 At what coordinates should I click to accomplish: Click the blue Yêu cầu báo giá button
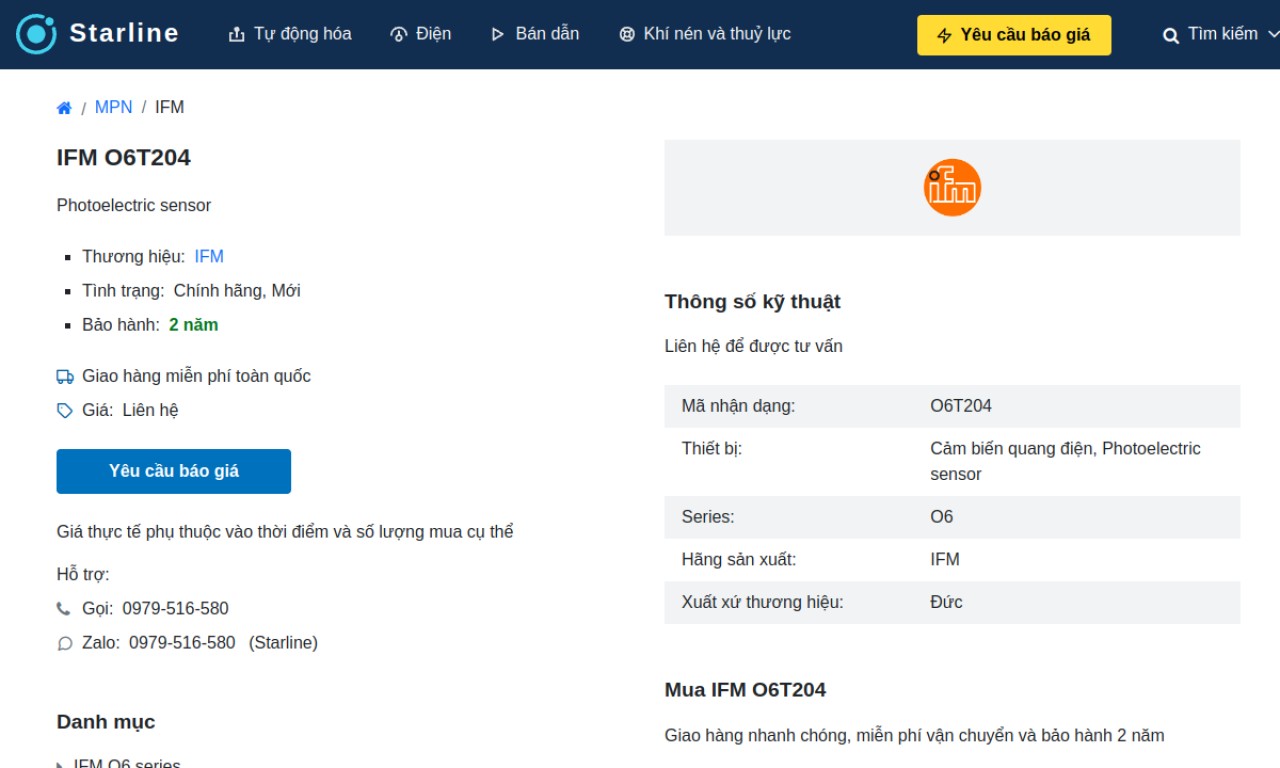pos(174,471)
